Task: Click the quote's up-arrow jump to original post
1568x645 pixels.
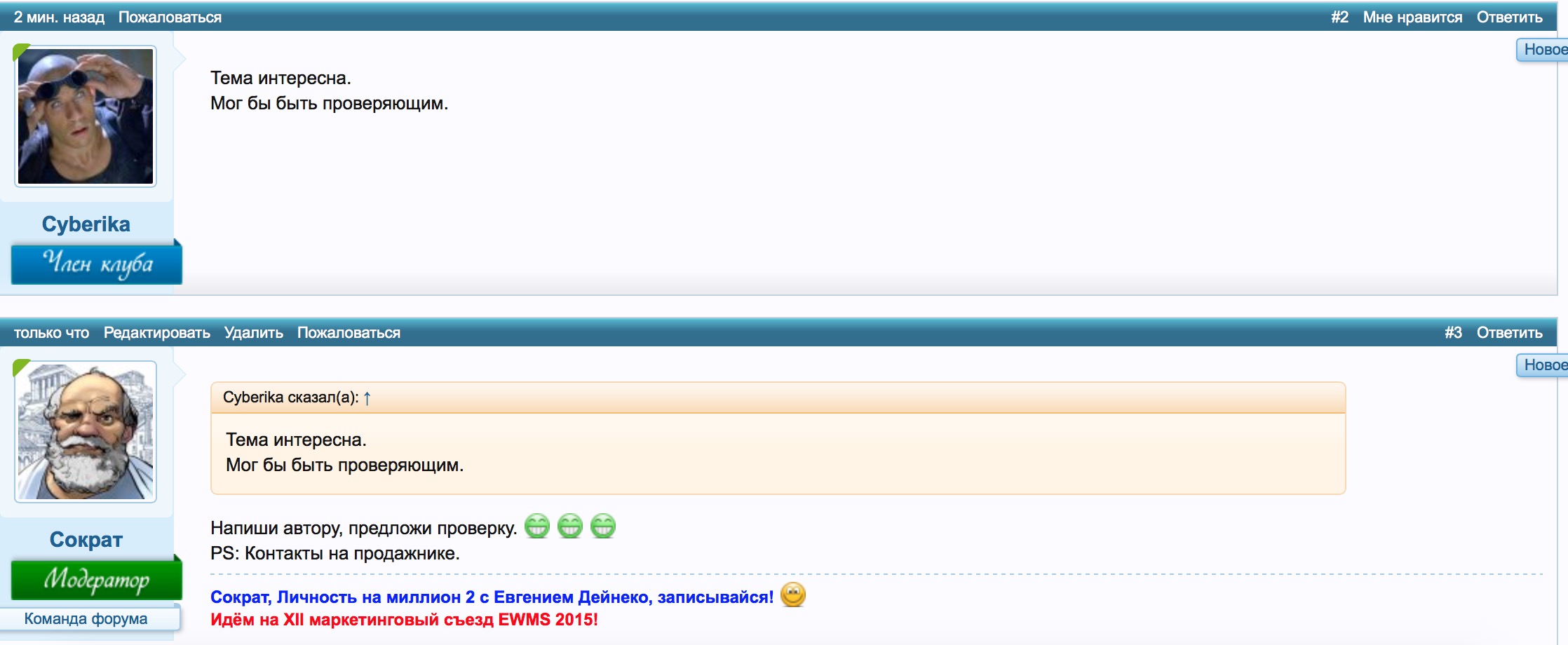Action: pyautogui.click(x=367, y=398)
